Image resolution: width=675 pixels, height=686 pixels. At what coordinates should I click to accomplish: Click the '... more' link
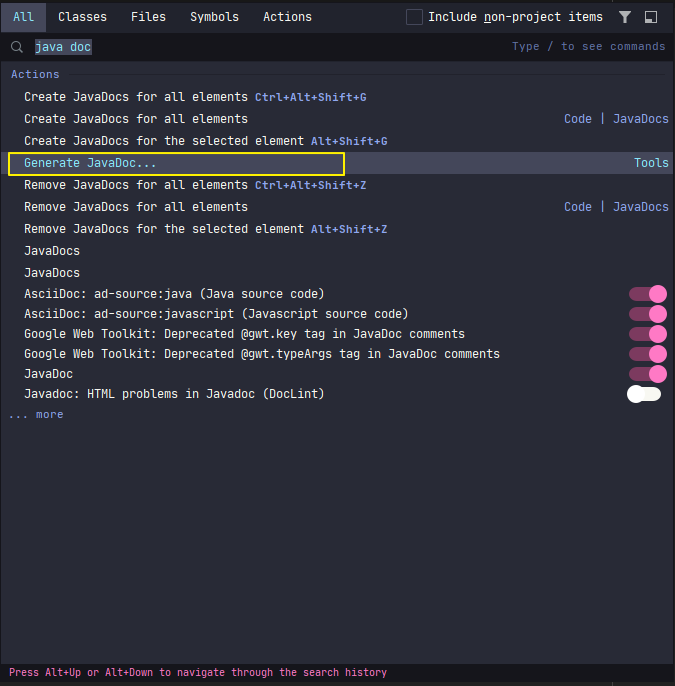click(36, 414)
